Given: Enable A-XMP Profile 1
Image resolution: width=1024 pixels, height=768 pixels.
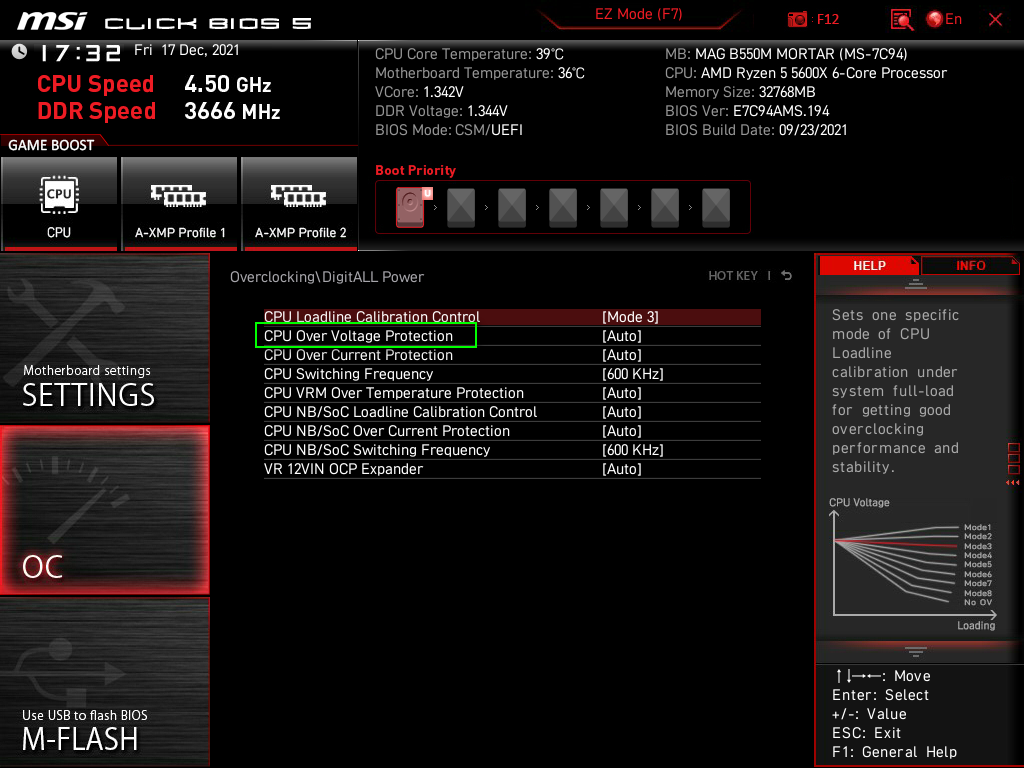Looking at the screenshot, I should tap(180, 204).
